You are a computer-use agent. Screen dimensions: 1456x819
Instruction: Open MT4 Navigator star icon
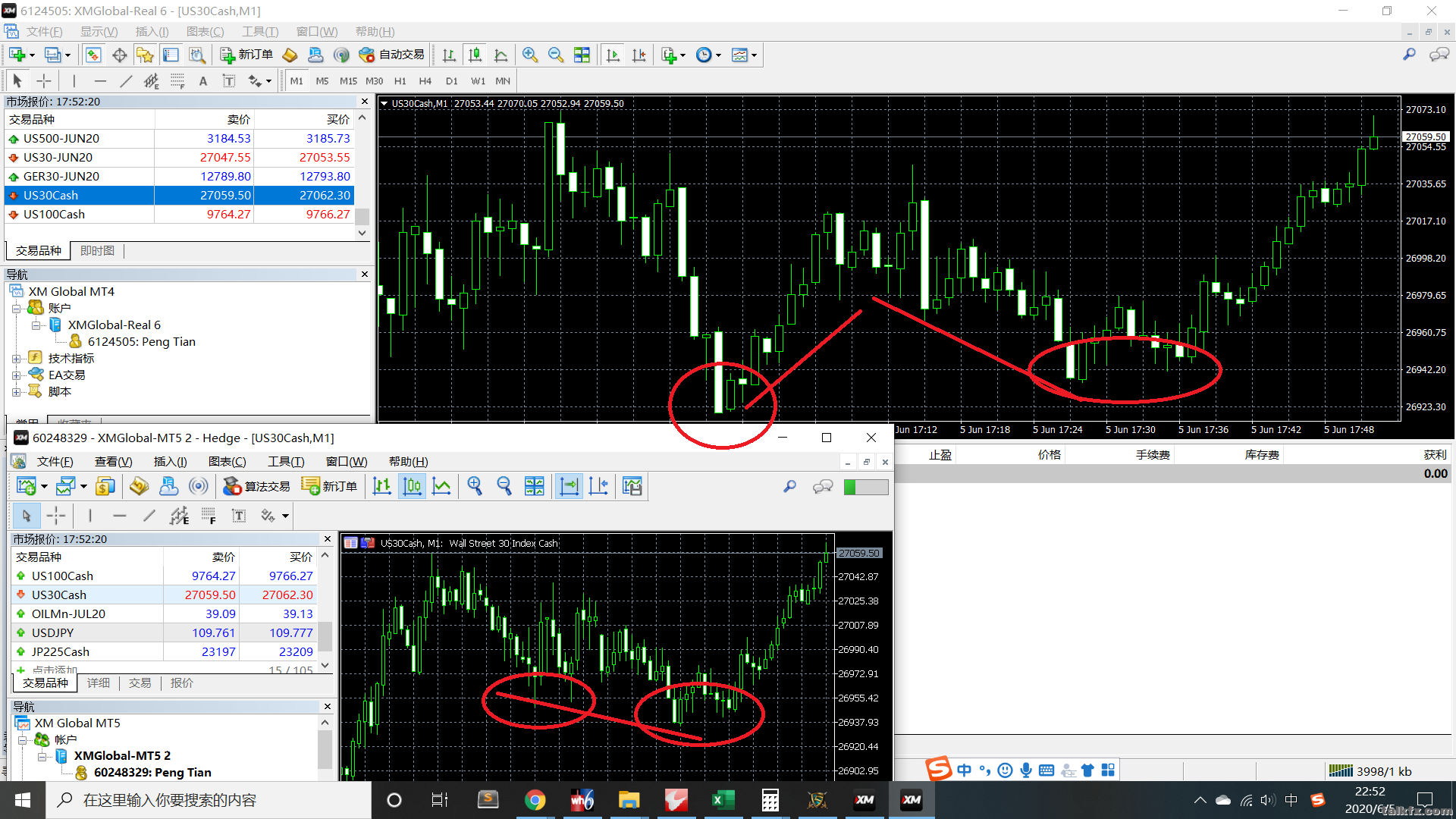click(x=145, y=55)
